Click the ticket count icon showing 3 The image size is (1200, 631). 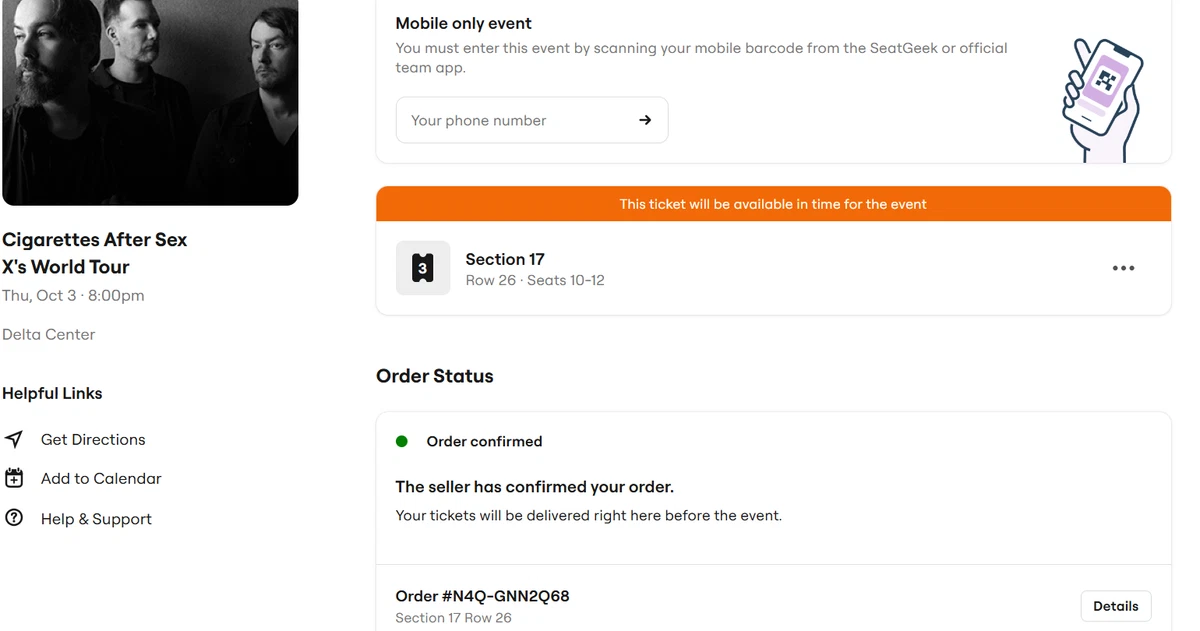coord(423,268)
